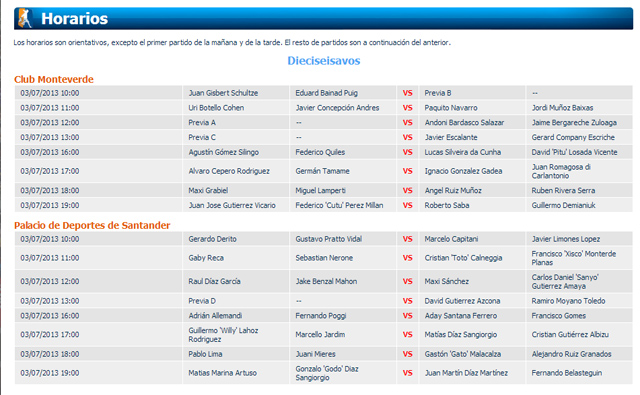Click David 'Pitu' Losada Vicente
This screenshot has width=640, height=395.
[574, 152]
